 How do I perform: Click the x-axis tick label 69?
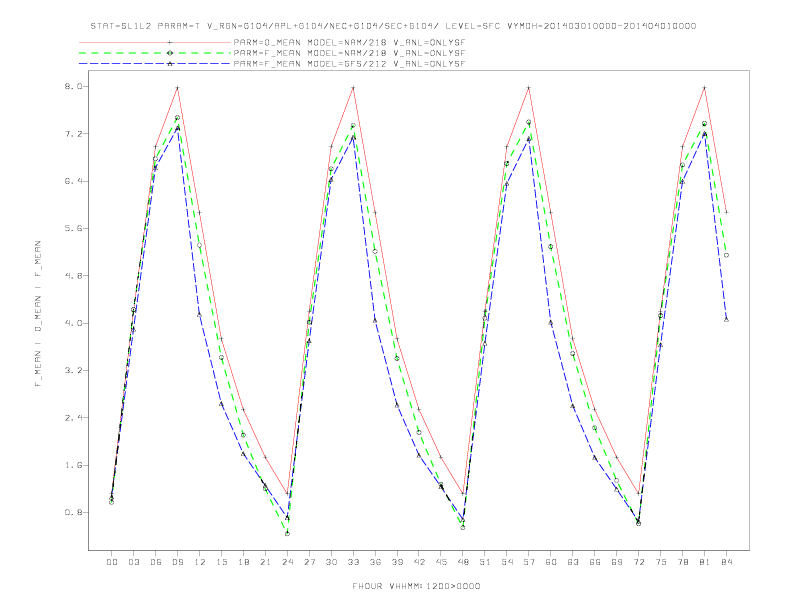(x=617, y=562)
